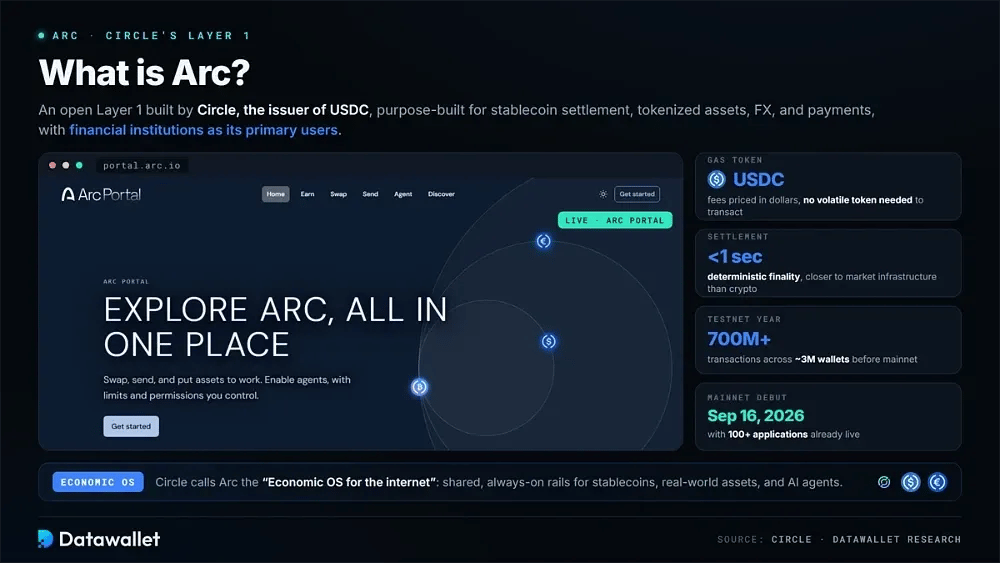1000x563 pixels.
Task: Click the 'financial institutions as its primary users' link text
Action: pos(203,130)
